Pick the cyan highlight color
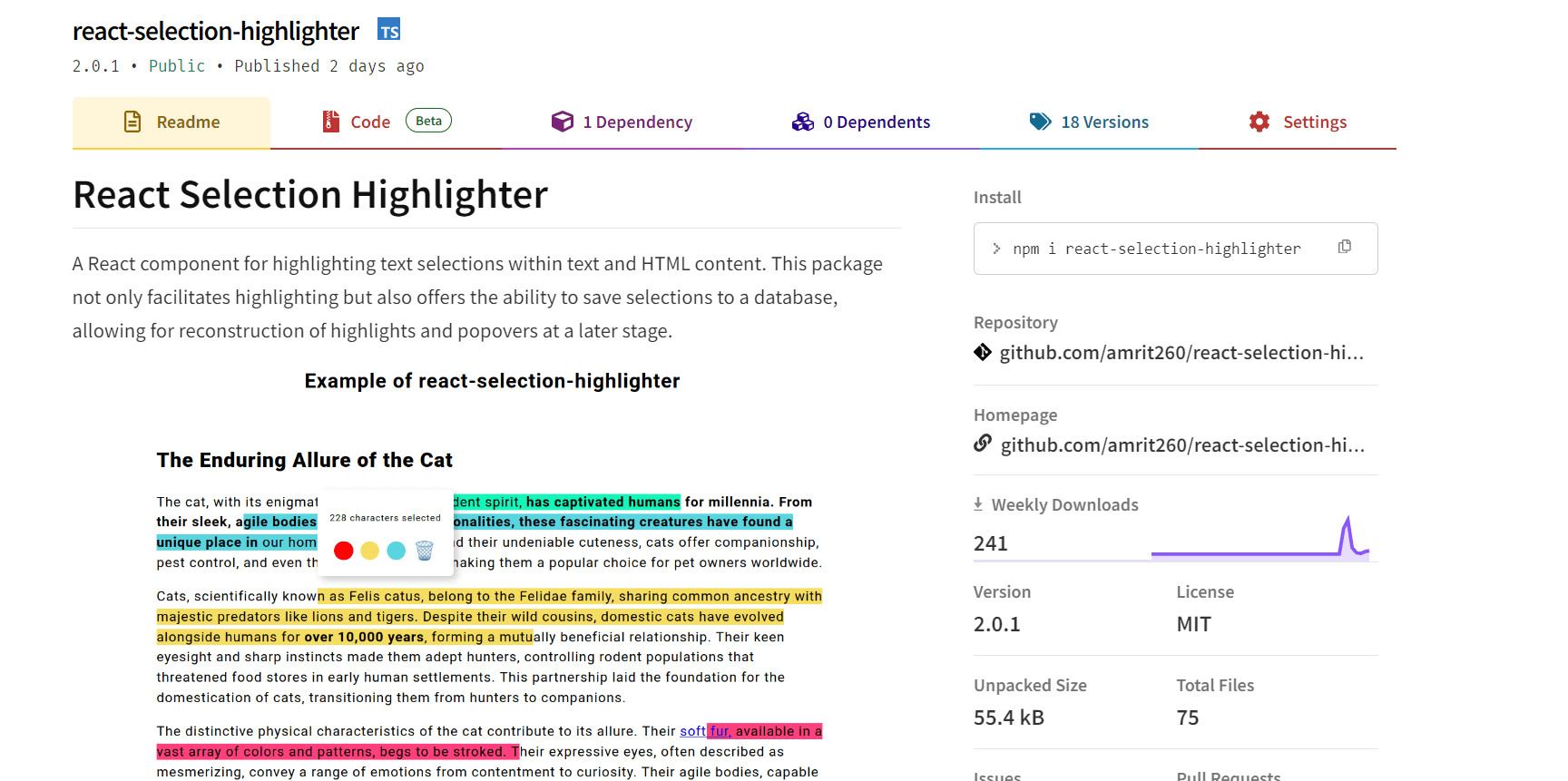The height and width of the screenshot is (781, 1568). pyautogui.click(x=397, y=551)
